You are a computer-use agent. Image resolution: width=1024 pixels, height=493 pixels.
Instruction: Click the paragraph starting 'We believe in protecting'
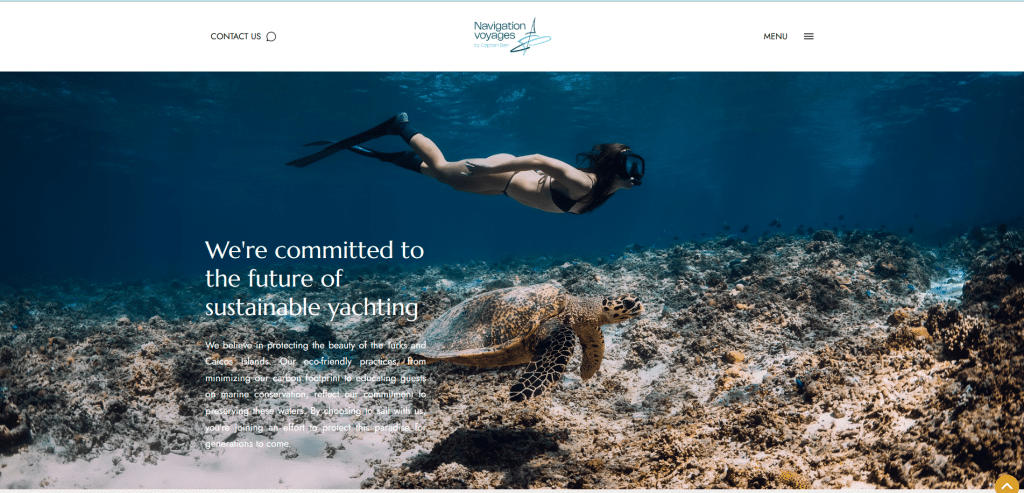[x=315, y=394]
